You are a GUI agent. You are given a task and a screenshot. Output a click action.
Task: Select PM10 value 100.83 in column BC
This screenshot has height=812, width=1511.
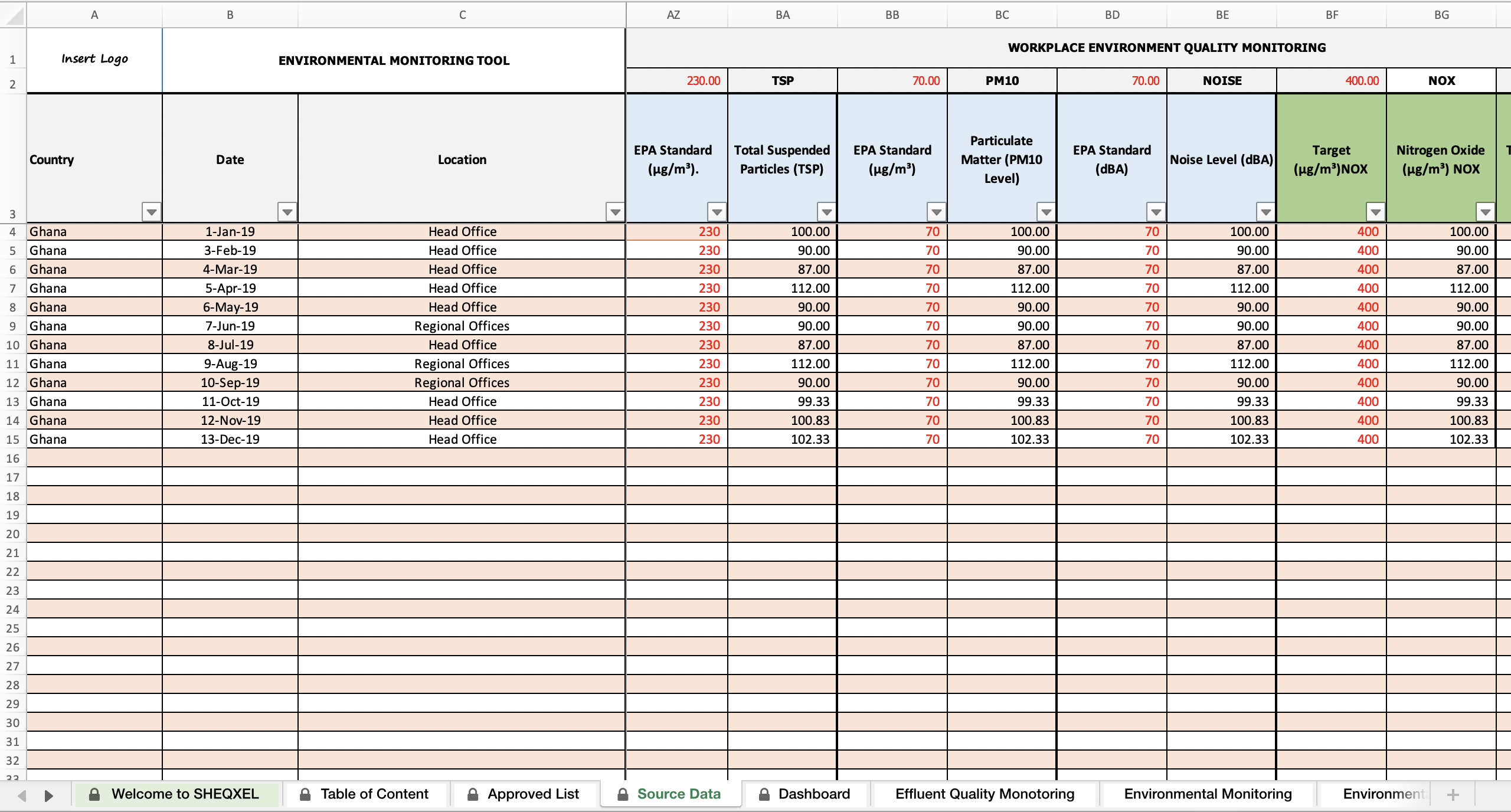(1002, 421)
